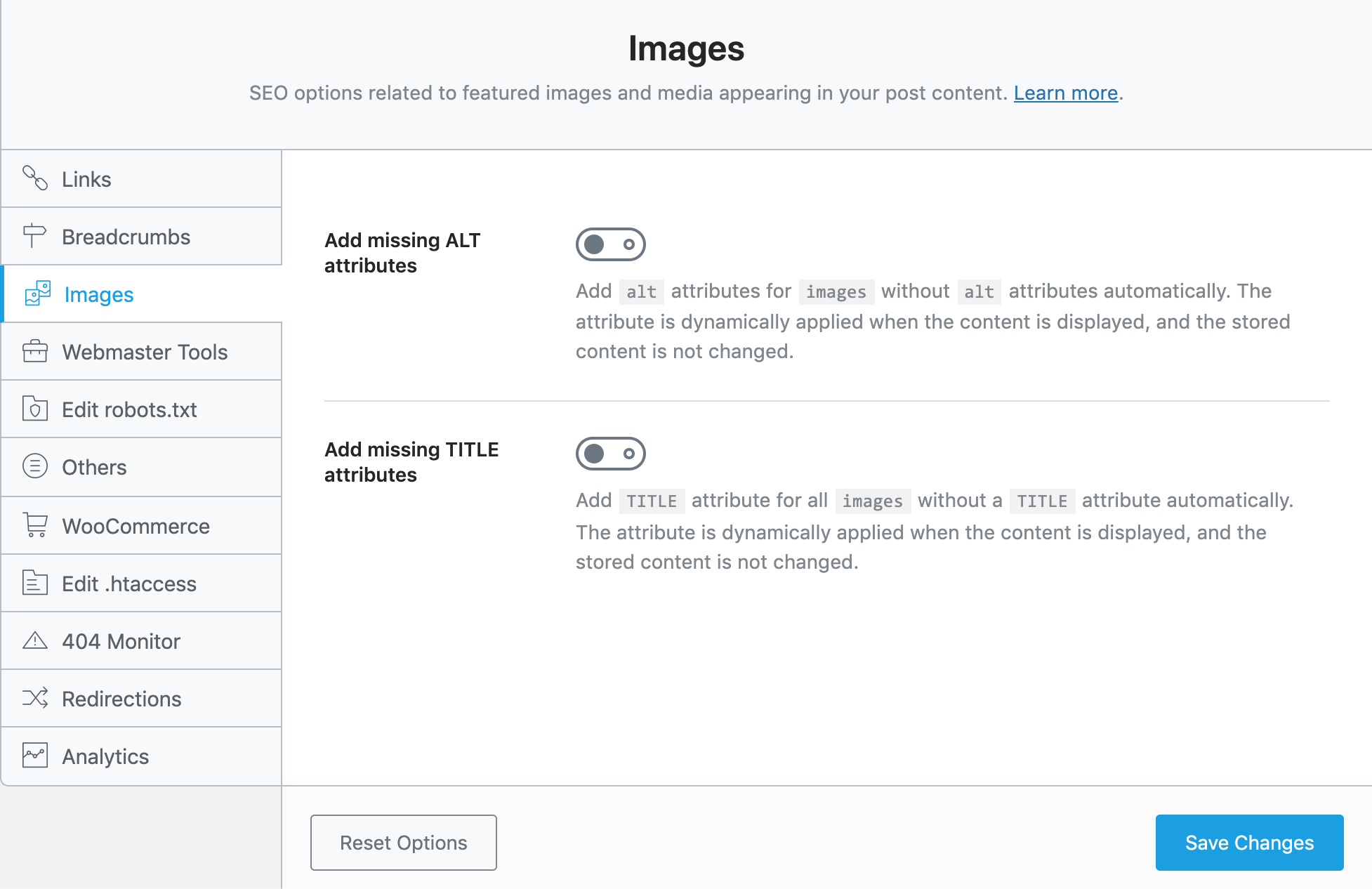The width and height of the screenshot is (1372, 889).
Task: Enable Add missing TITLE attributes toggle
Action: 610,454
